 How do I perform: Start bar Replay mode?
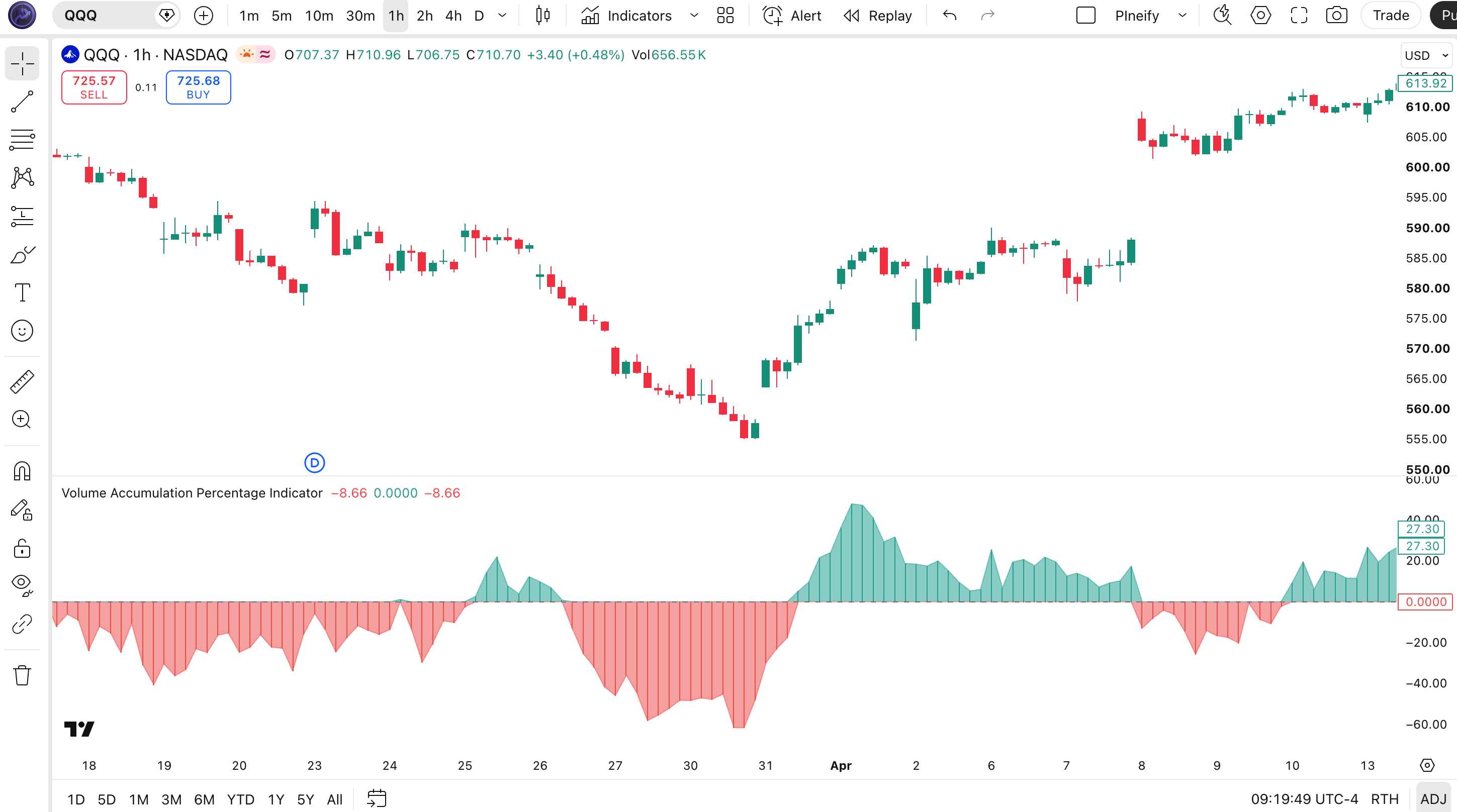click(878, 15)
